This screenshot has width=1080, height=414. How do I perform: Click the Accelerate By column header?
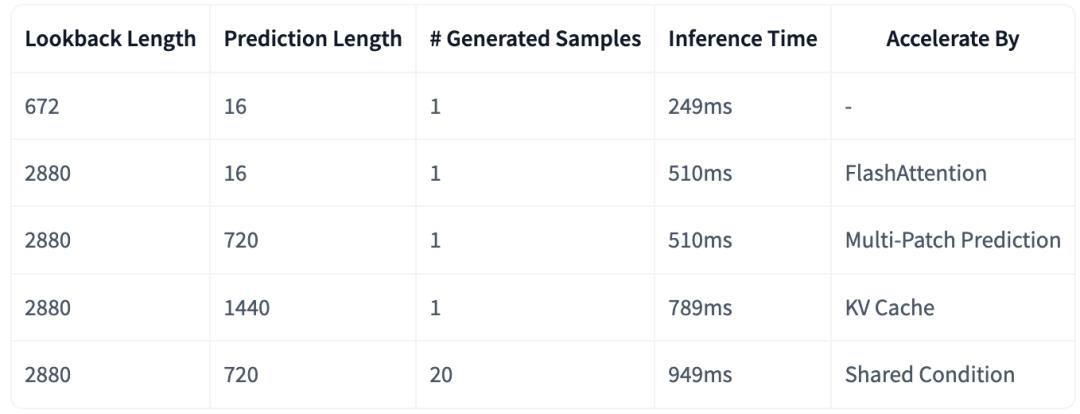(x=952, y=39)
